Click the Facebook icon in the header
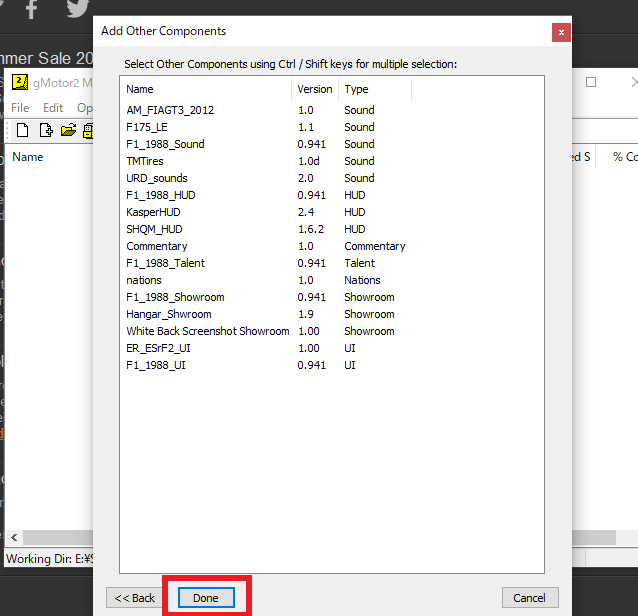This screenshot has height=616, width=638. click(x=31, y=8)
